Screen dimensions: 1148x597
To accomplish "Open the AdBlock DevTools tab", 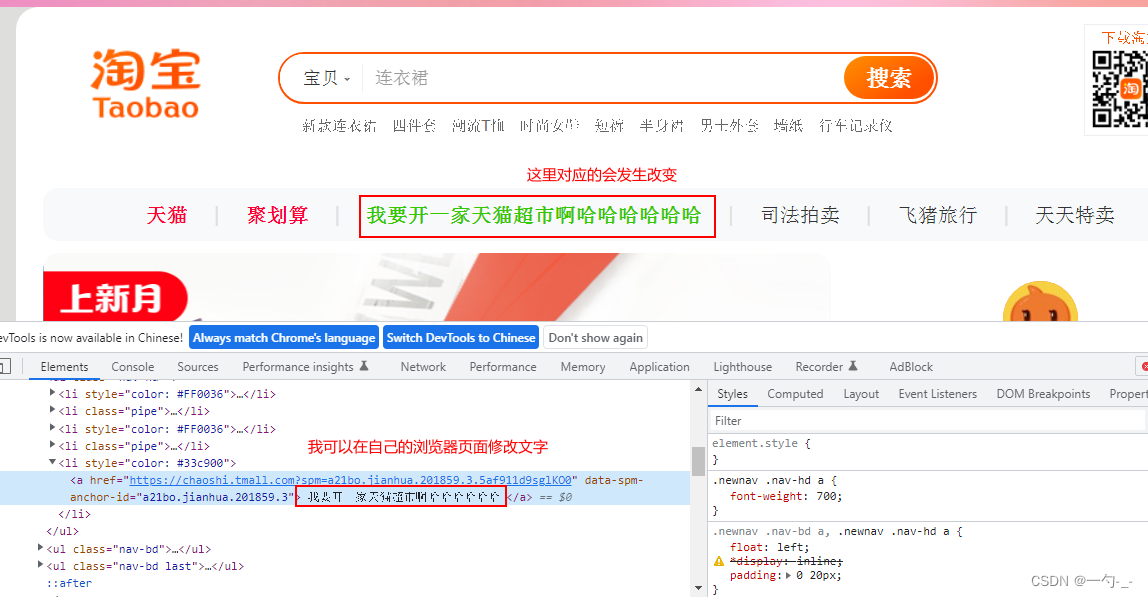I will pyautogui.click(x=911, y=367).
